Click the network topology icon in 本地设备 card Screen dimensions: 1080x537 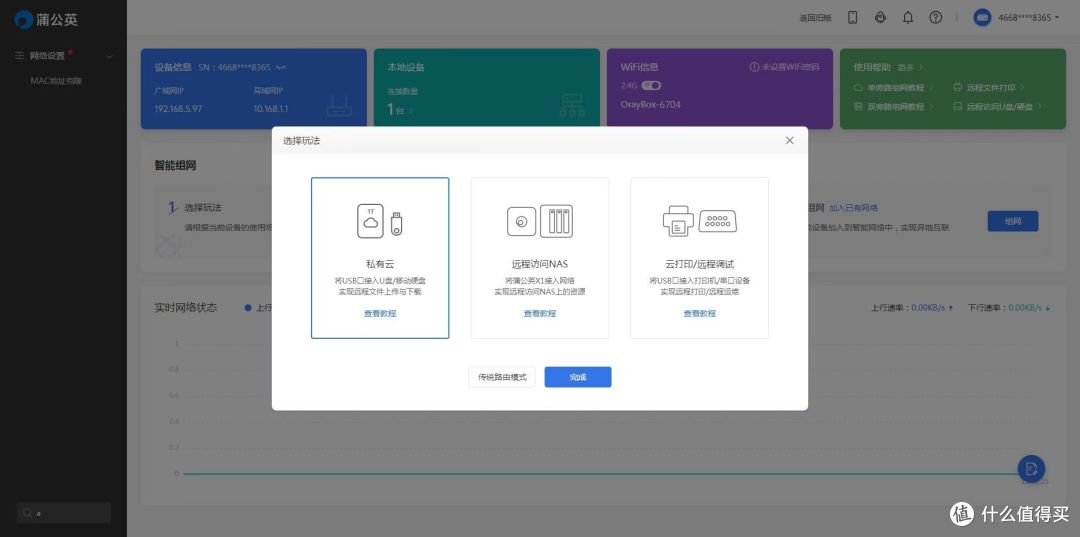(x=572, y=105)
